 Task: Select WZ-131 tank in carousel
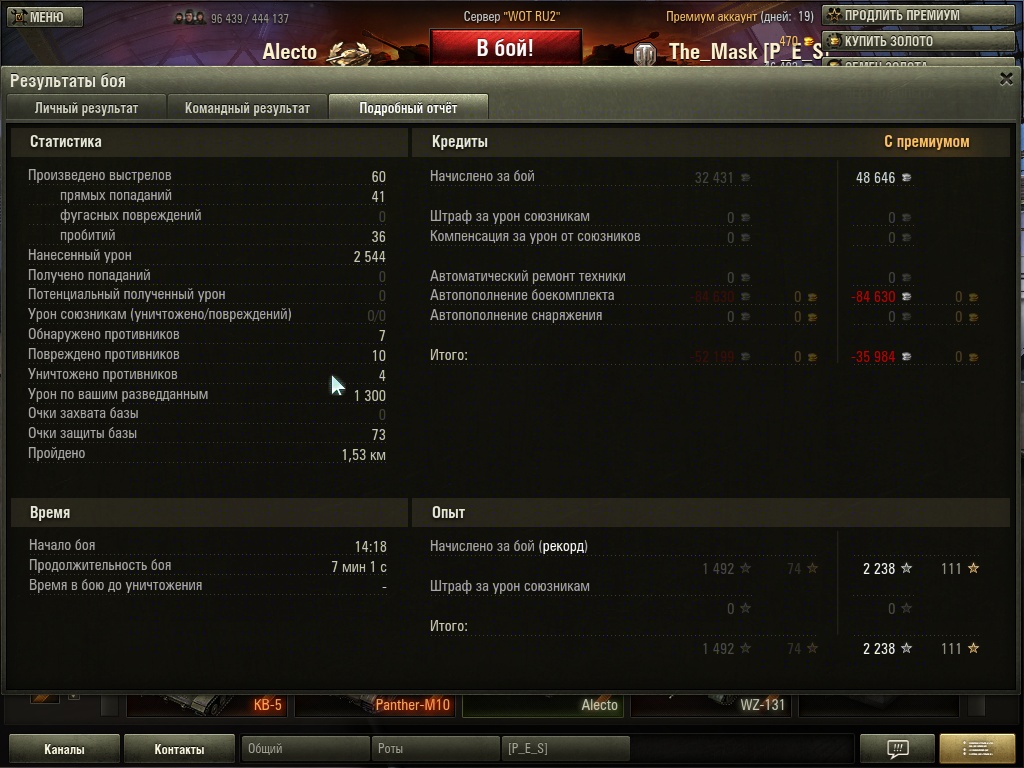tap(711, 705)
